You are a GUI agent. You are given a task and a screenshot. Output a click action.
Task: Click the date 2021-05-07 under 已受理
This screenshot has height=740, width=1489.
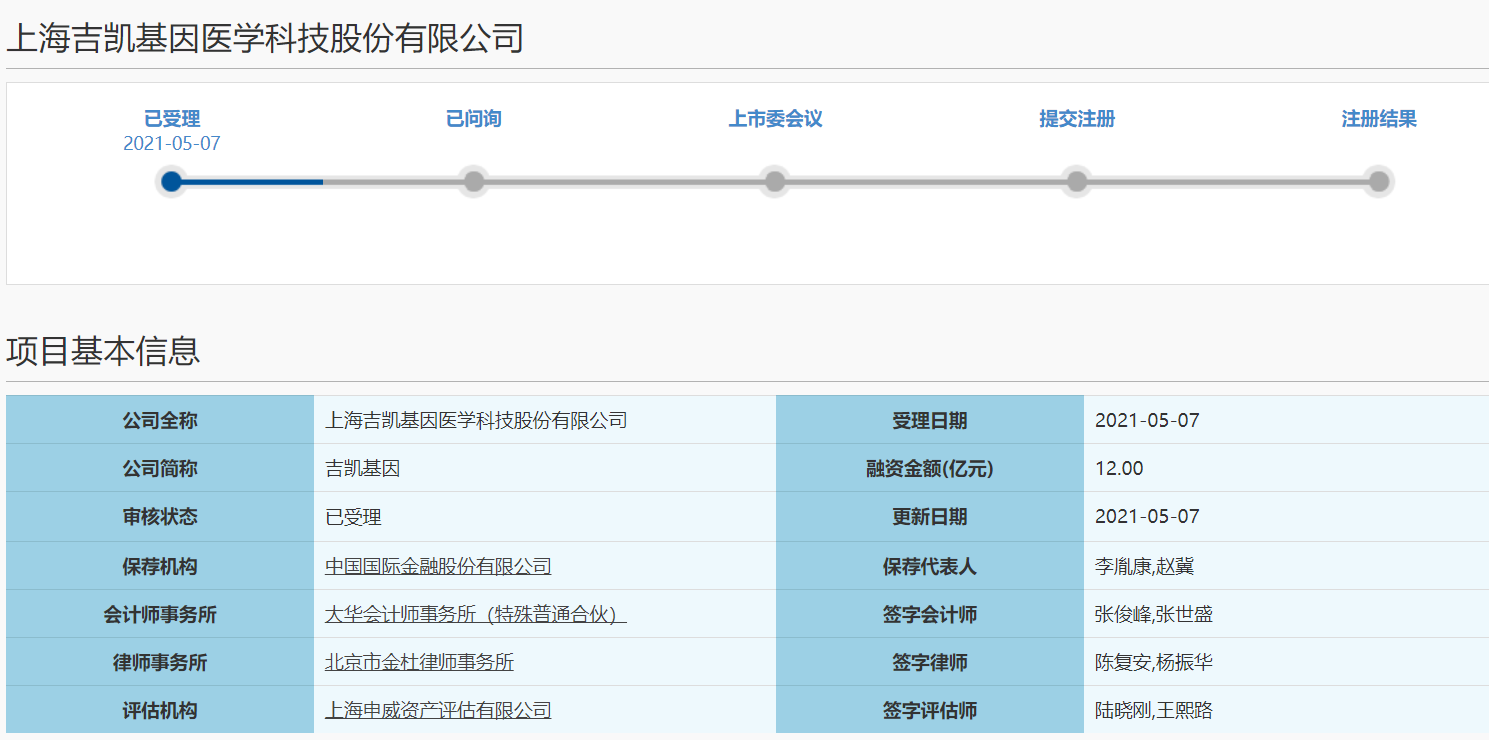(172, 143)
